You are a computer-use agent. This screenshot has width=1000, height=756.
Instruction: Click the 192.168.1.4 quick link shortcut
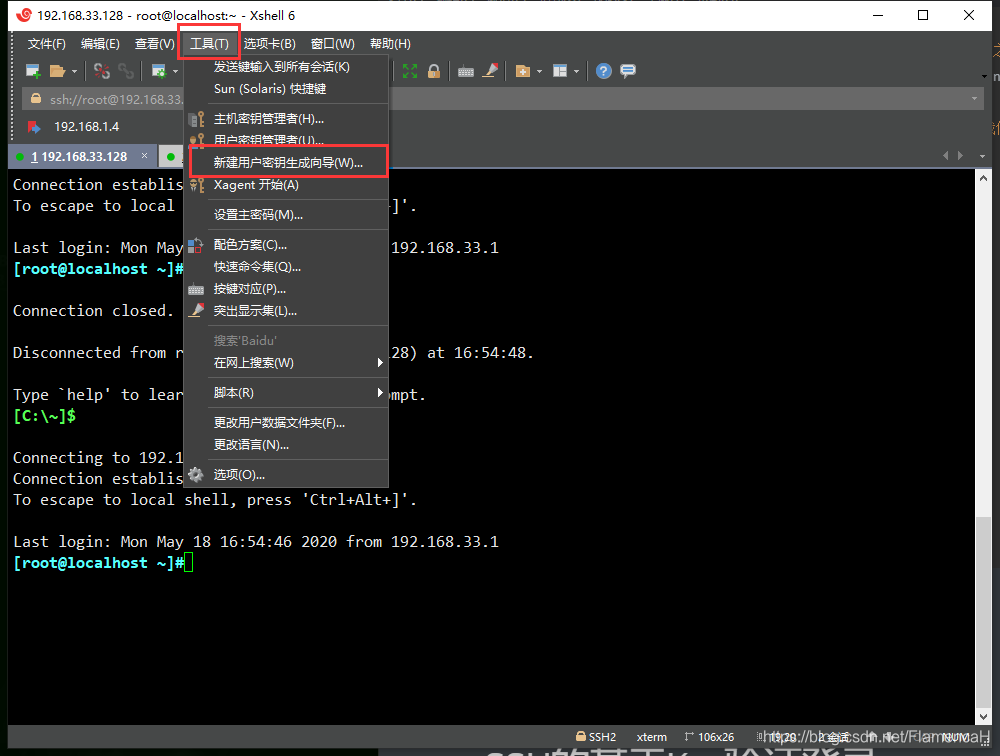click(87, 127)
